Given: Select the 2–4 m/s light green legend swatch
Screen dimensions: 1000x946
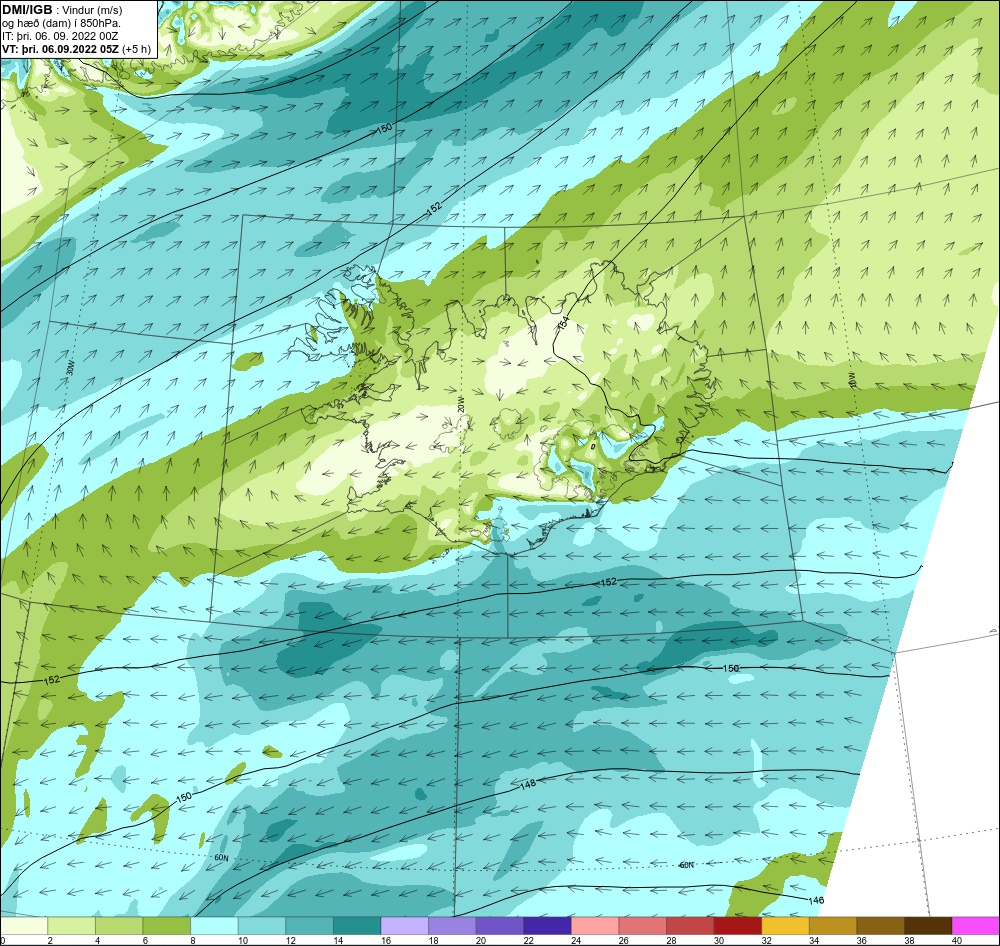Looking at the screenshot, I should [71, 926].
